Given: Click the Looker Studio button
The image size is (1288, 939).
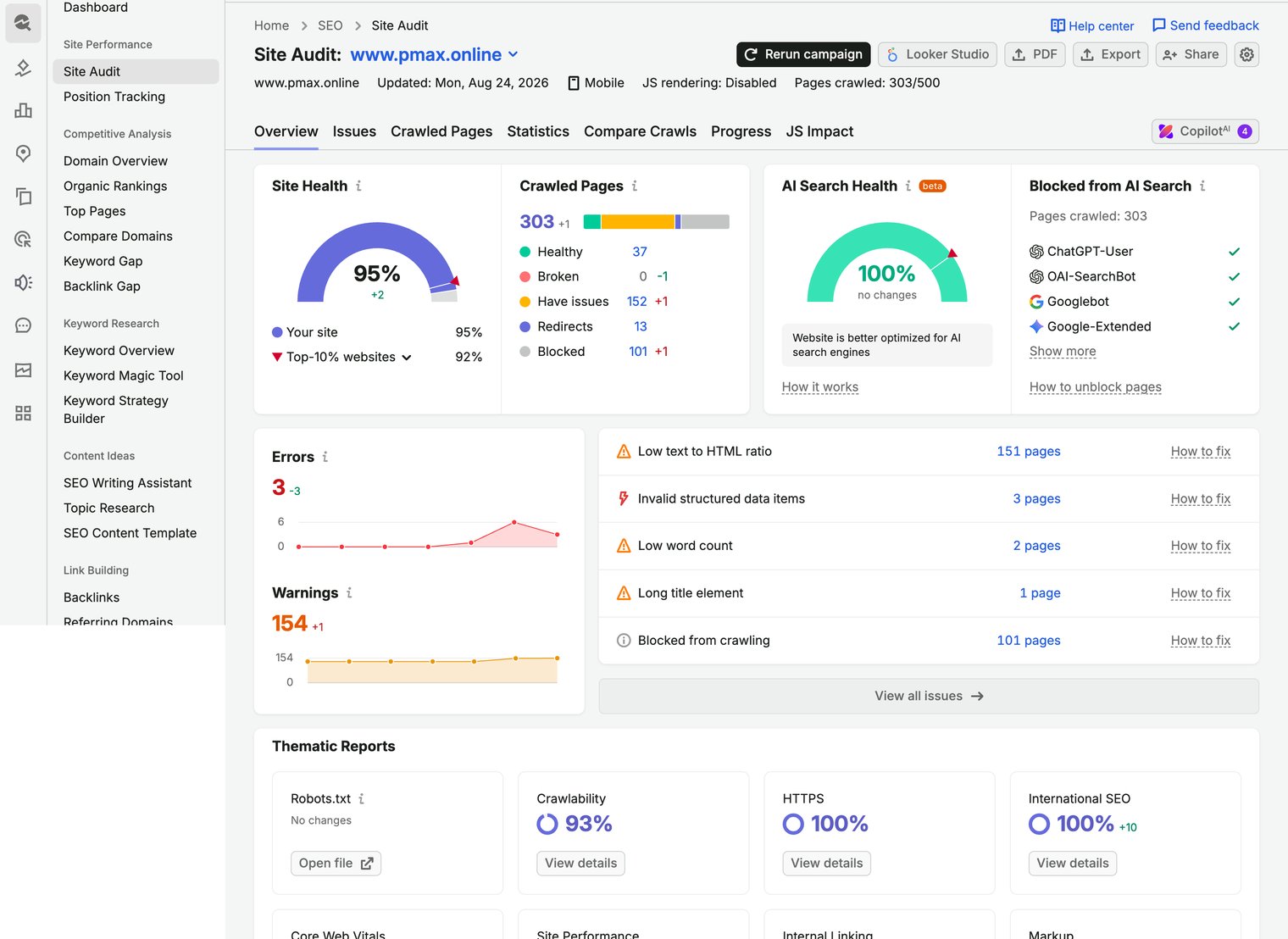Looking at the screenshot, I should (x=937, y=54).
